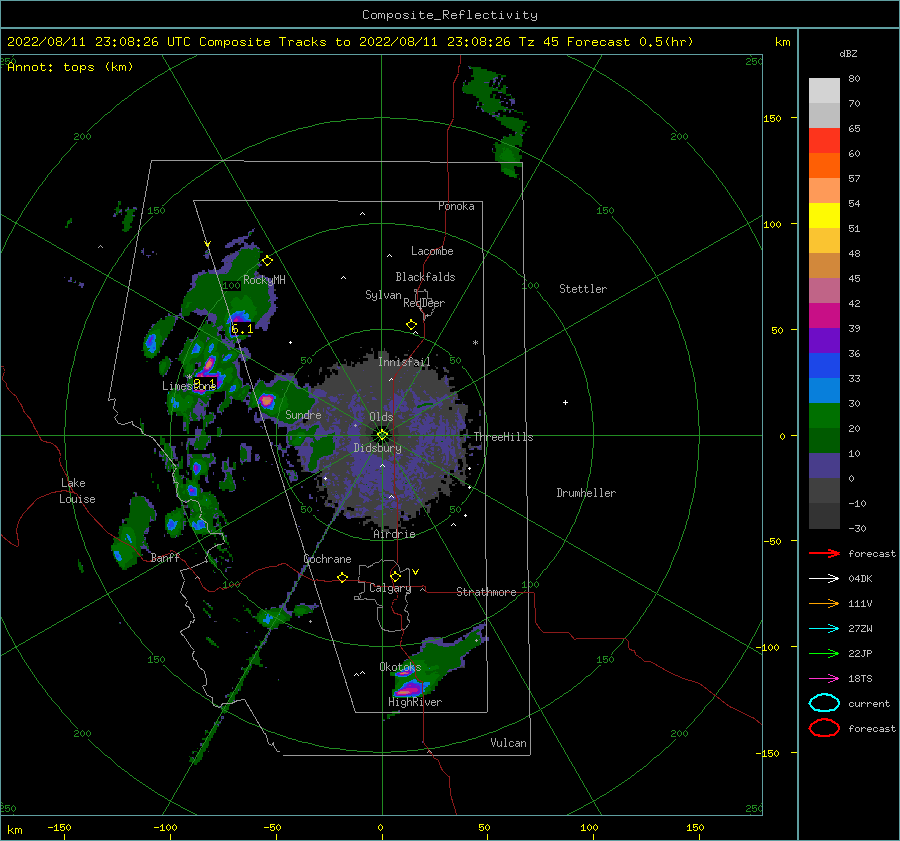Click the Airdrie city label

394,534
